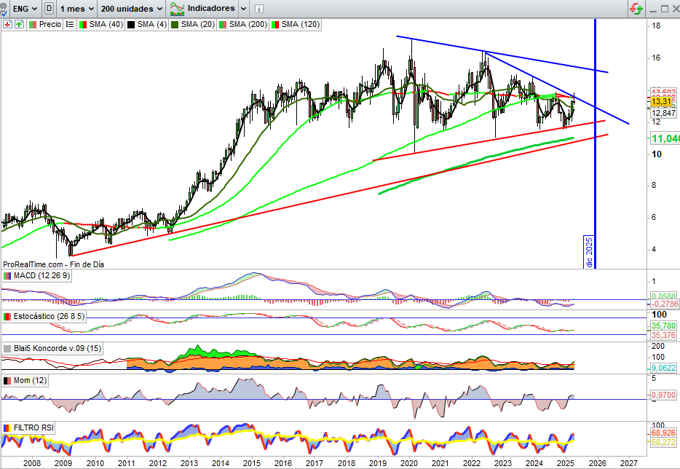
Task: Open the Precio settings label
Action: pyautogui.click(x=49, y=25)
